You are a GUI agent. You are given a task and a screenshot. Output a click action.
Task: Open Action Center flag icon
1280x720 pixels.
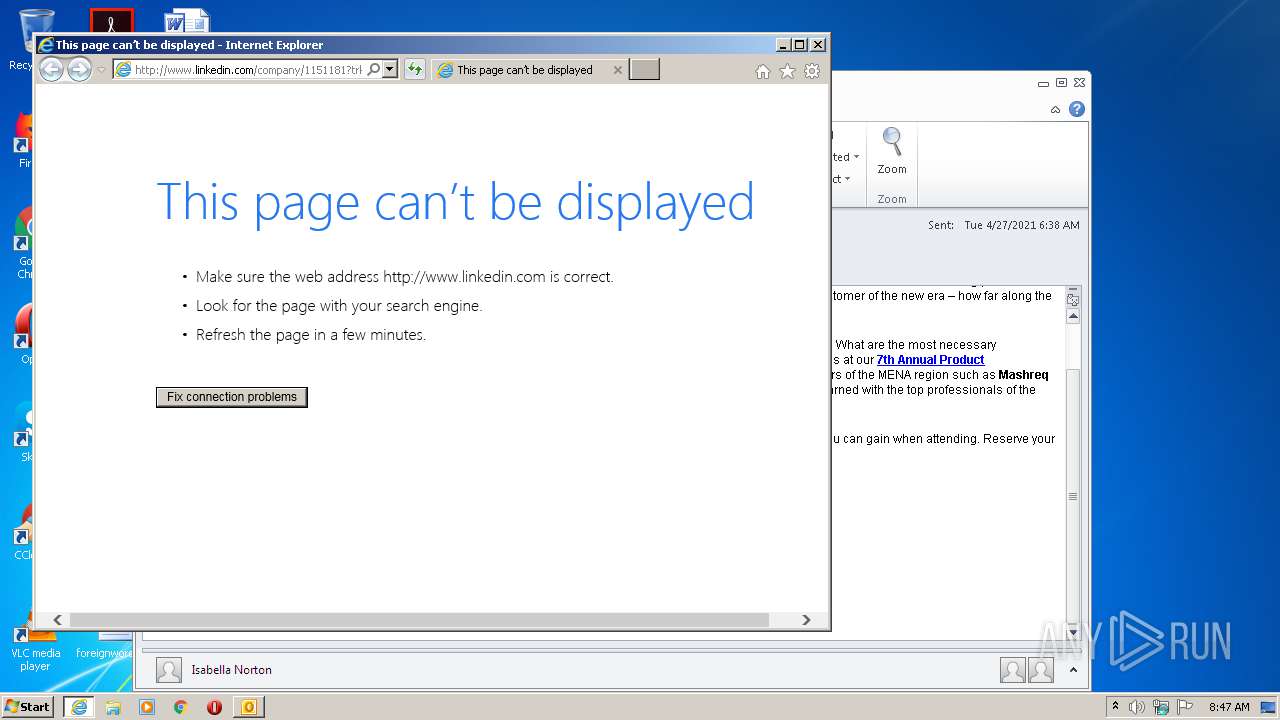[x=1185, y=707]
